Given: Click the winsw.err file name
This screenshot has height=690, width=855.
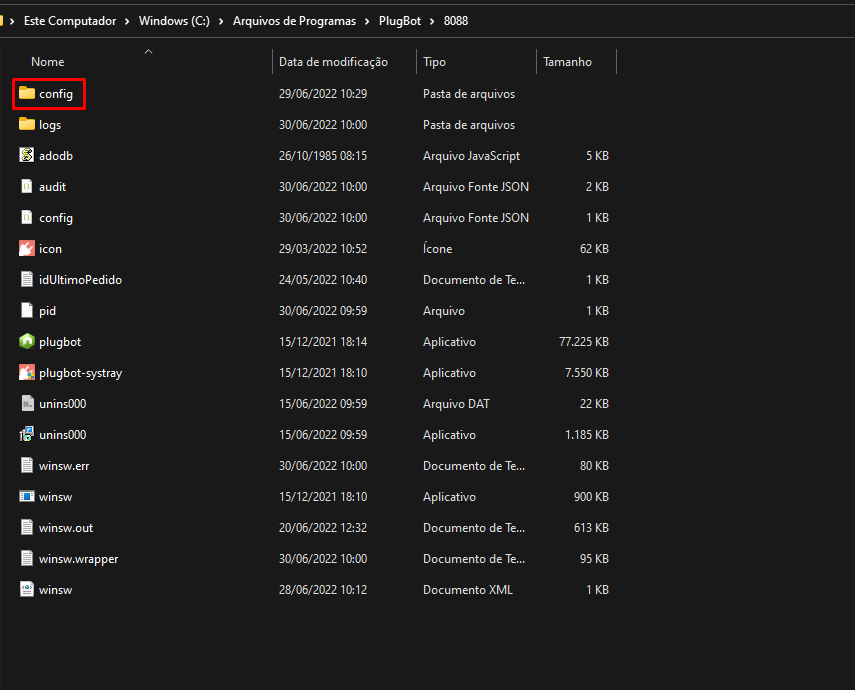Looking at the screenshot, I should tap(64, 466).
